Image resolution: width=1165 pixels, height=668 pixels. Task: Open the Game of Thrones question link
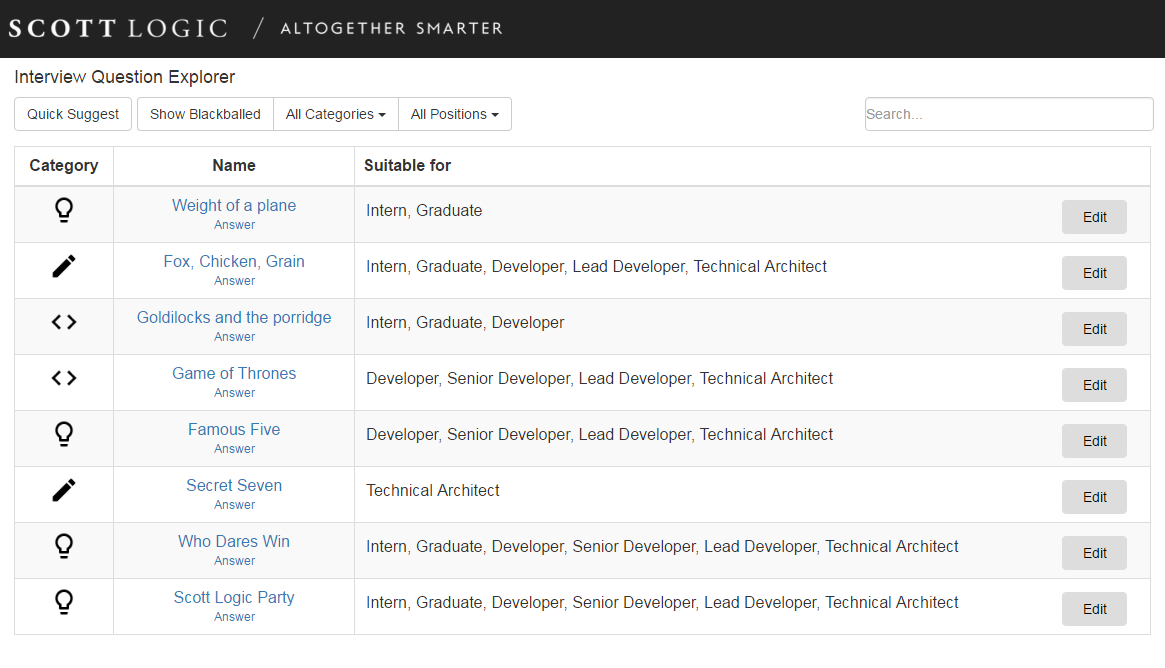pyautogui.click(x=234, y=373)
